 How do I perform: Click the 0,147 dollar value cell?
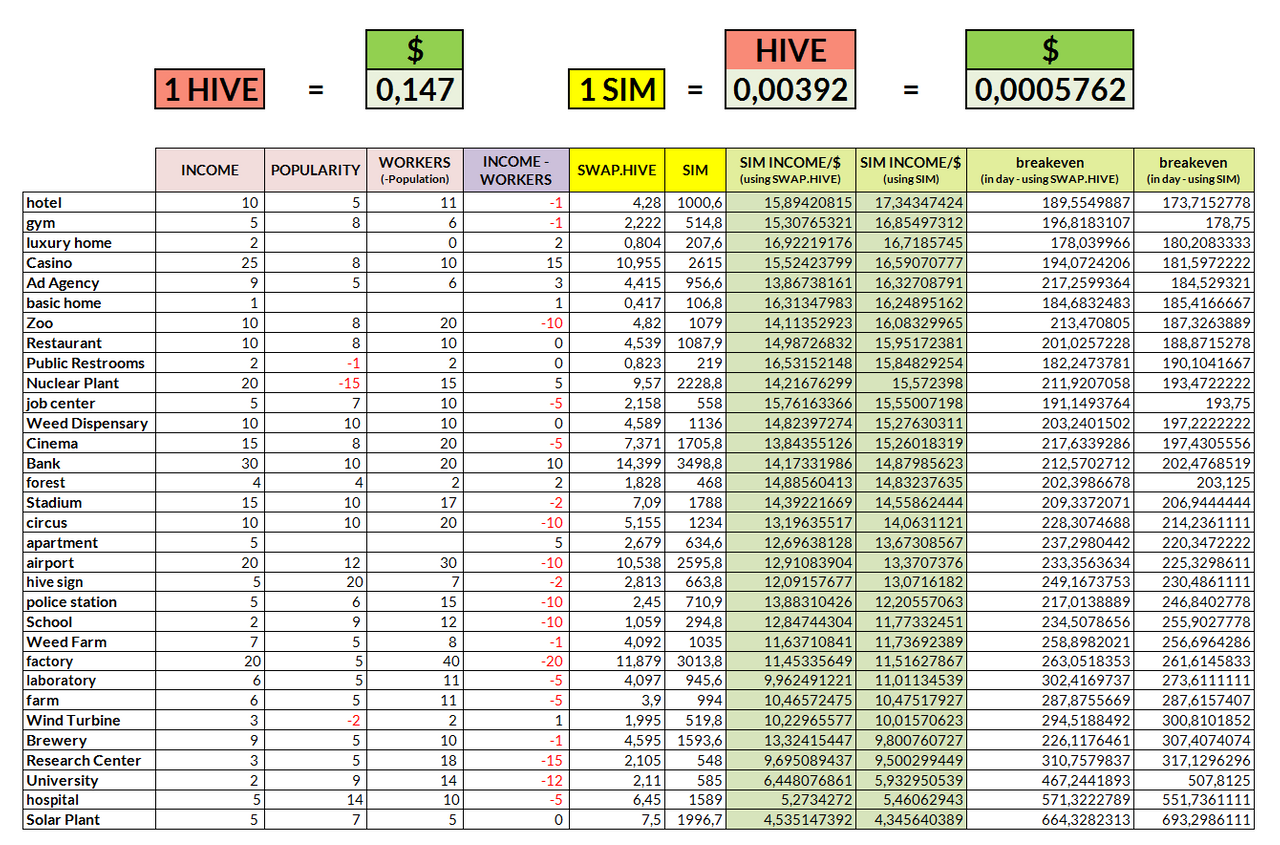pyautogui.click(x=414, y=90)
